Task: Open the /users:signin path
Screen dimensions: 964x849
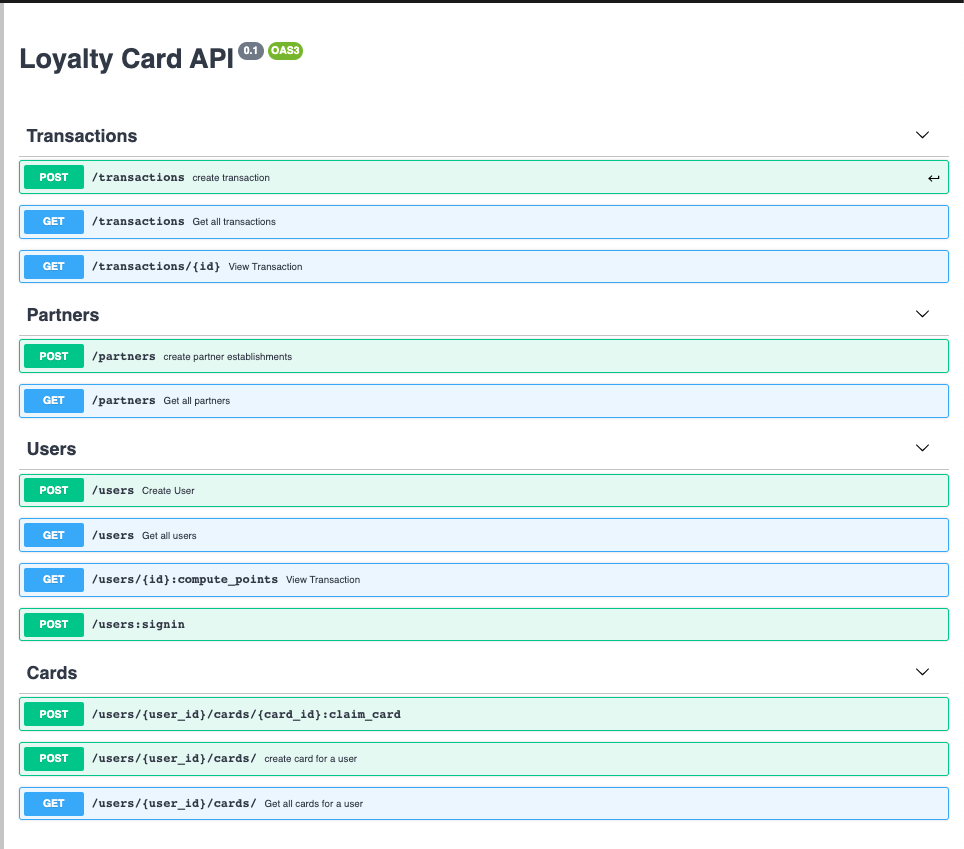Action: [x=138, y=625]
